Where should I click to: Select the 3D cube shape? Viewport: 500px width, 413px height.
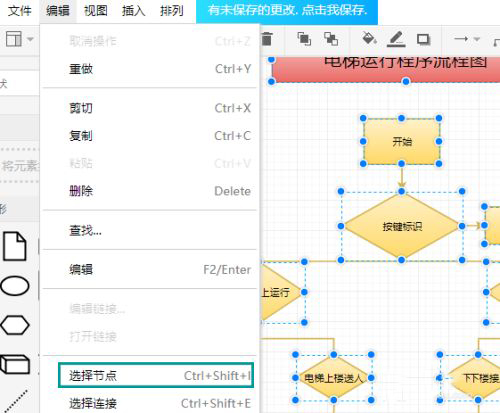[x=15, y=364]
